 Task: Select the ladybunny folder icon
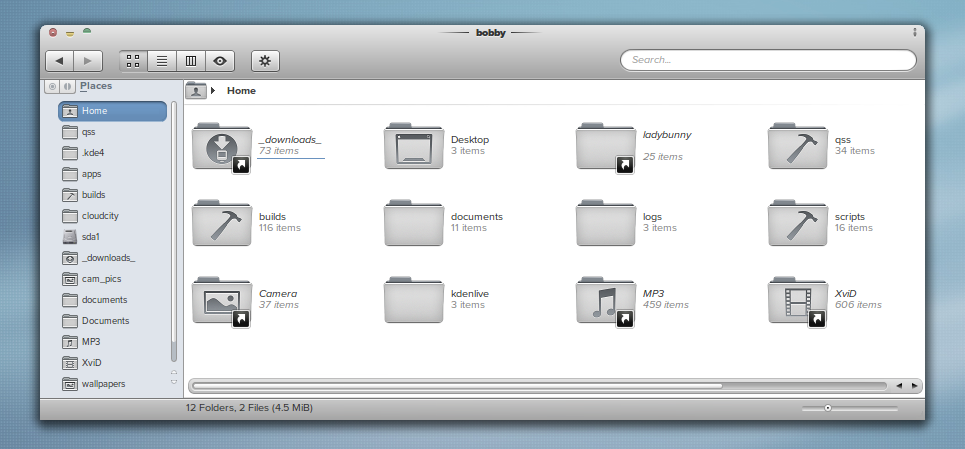click(x=606, y=146)
